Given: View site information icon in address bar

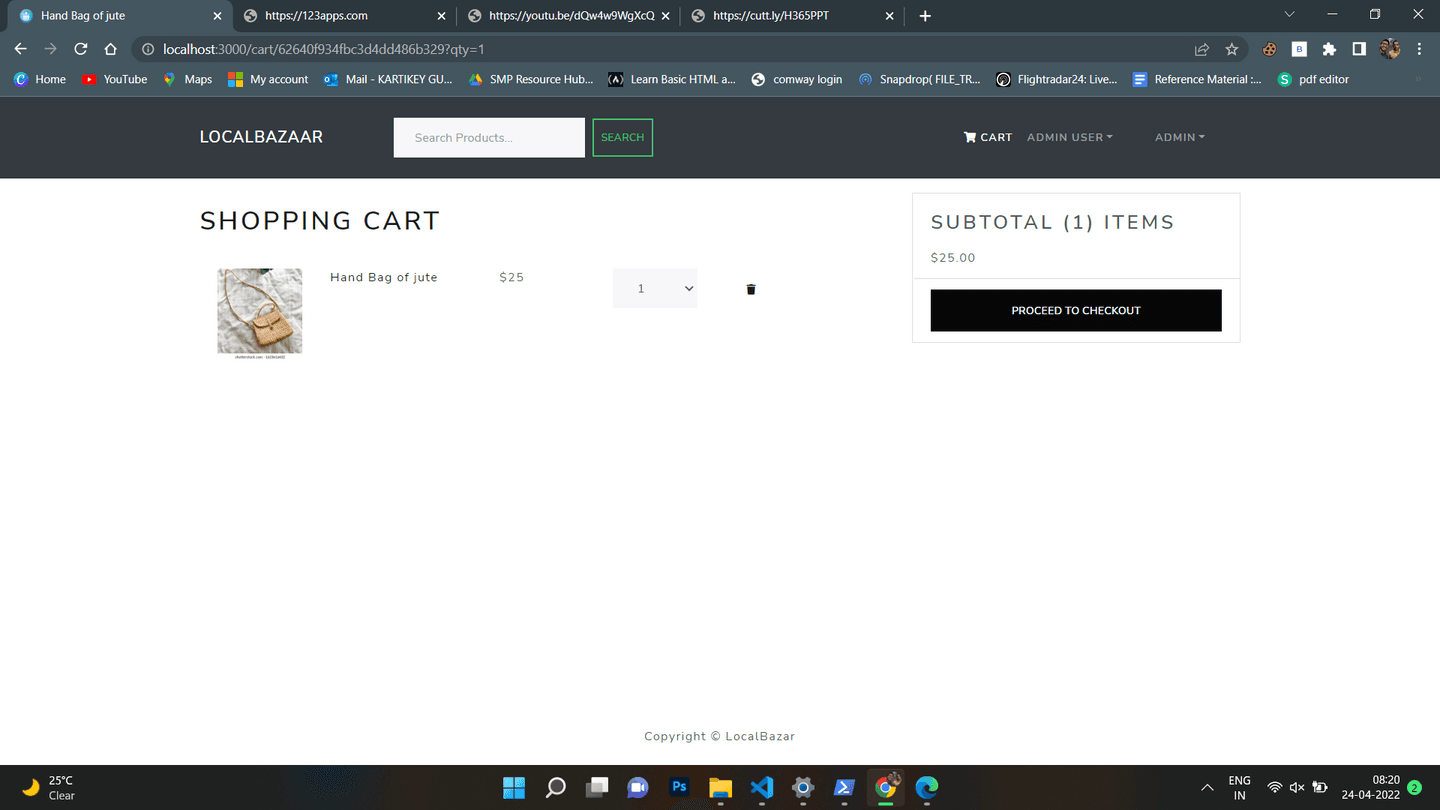Looking at the screenshot, I should [x=148, y=49].
